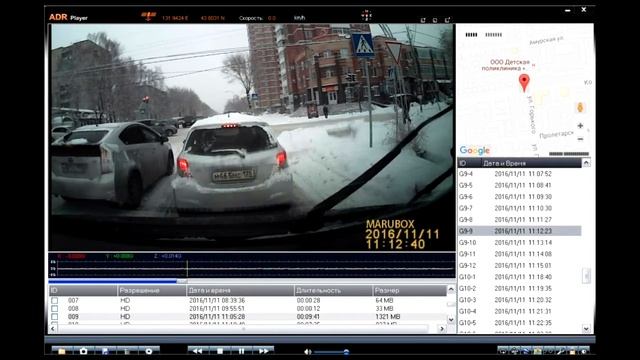Select clip G9-11 in the list

click(520, 254)
